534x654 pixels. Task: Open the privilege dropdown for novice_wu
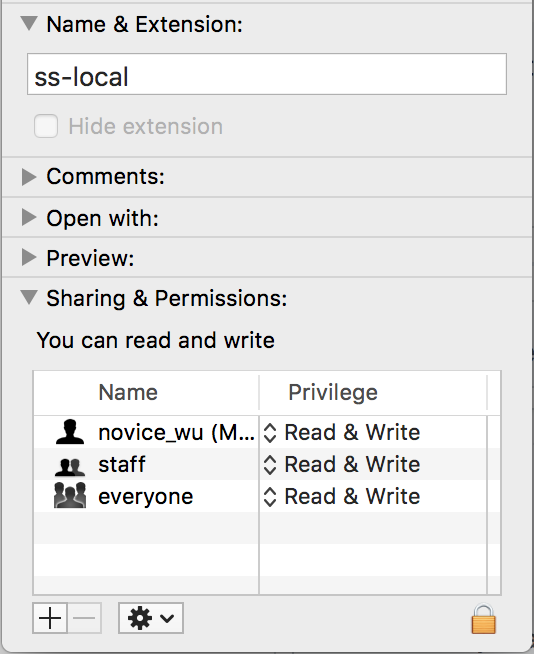pos(342,433)
